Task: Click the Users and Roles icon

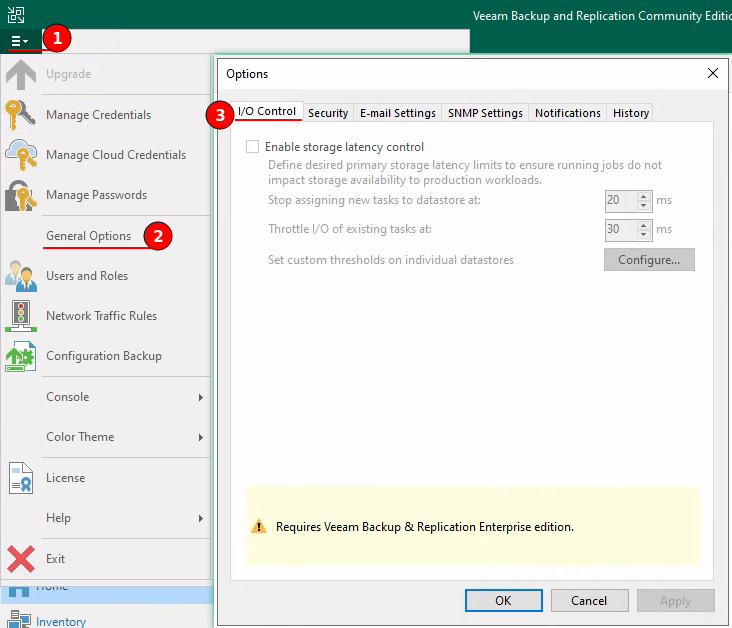Action: (x=21, y=276)
